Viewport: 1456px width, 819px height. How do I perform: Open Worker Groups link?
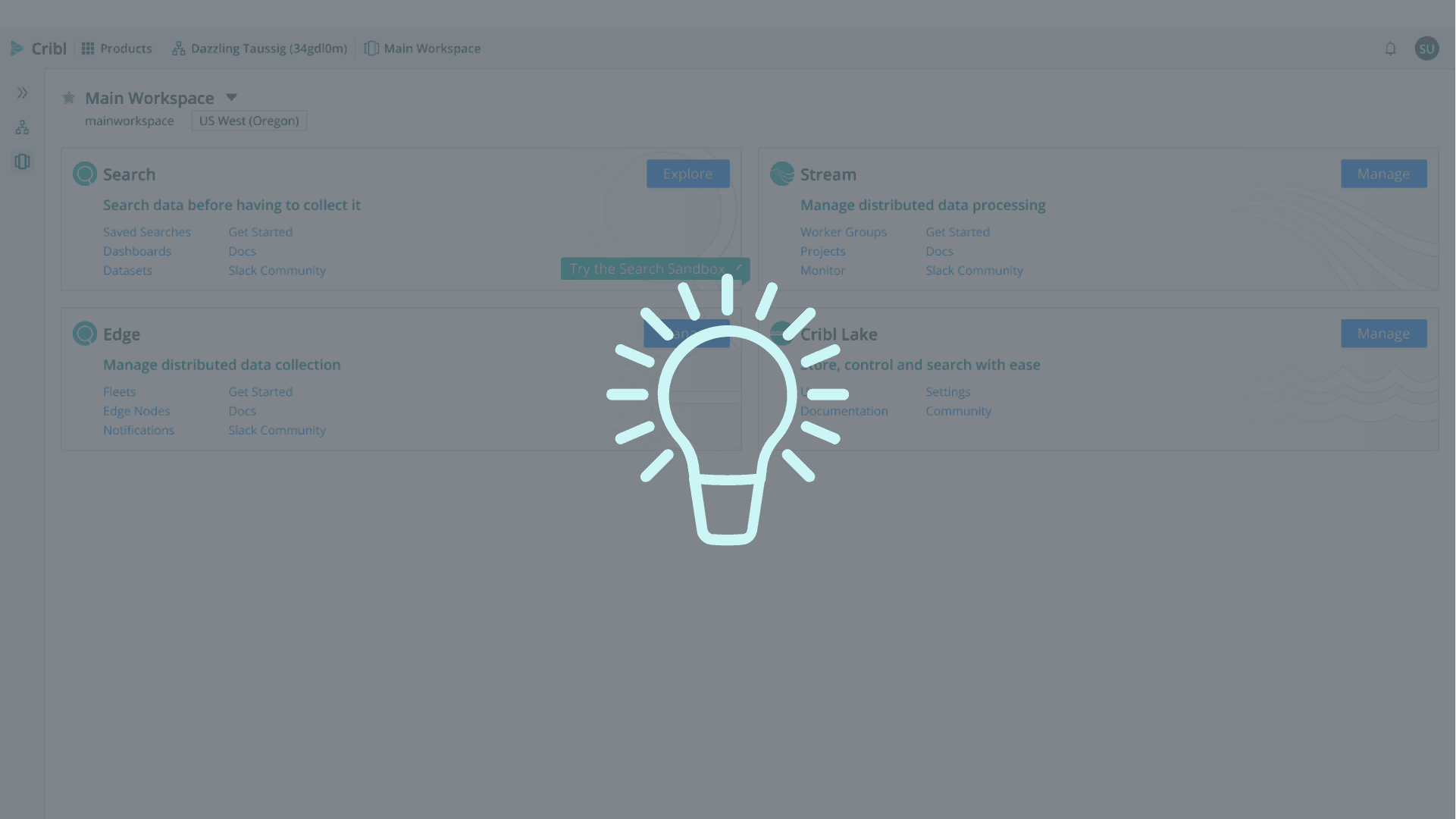(x=843, y=232)
